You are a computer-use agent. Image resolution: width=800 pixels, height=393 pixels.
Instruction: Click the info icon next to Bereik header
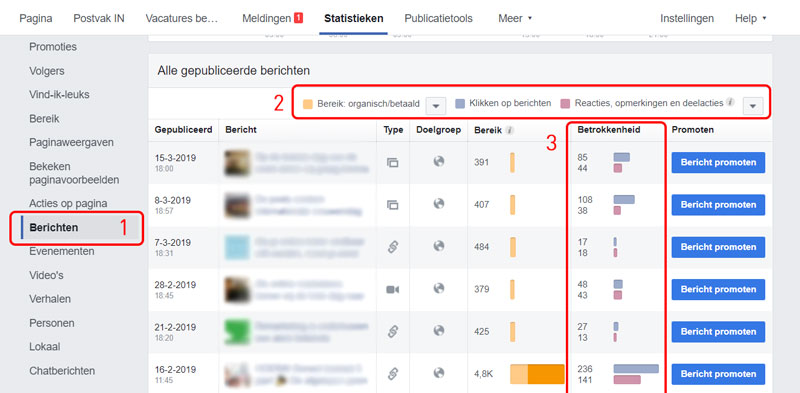[x=509, y=130]
